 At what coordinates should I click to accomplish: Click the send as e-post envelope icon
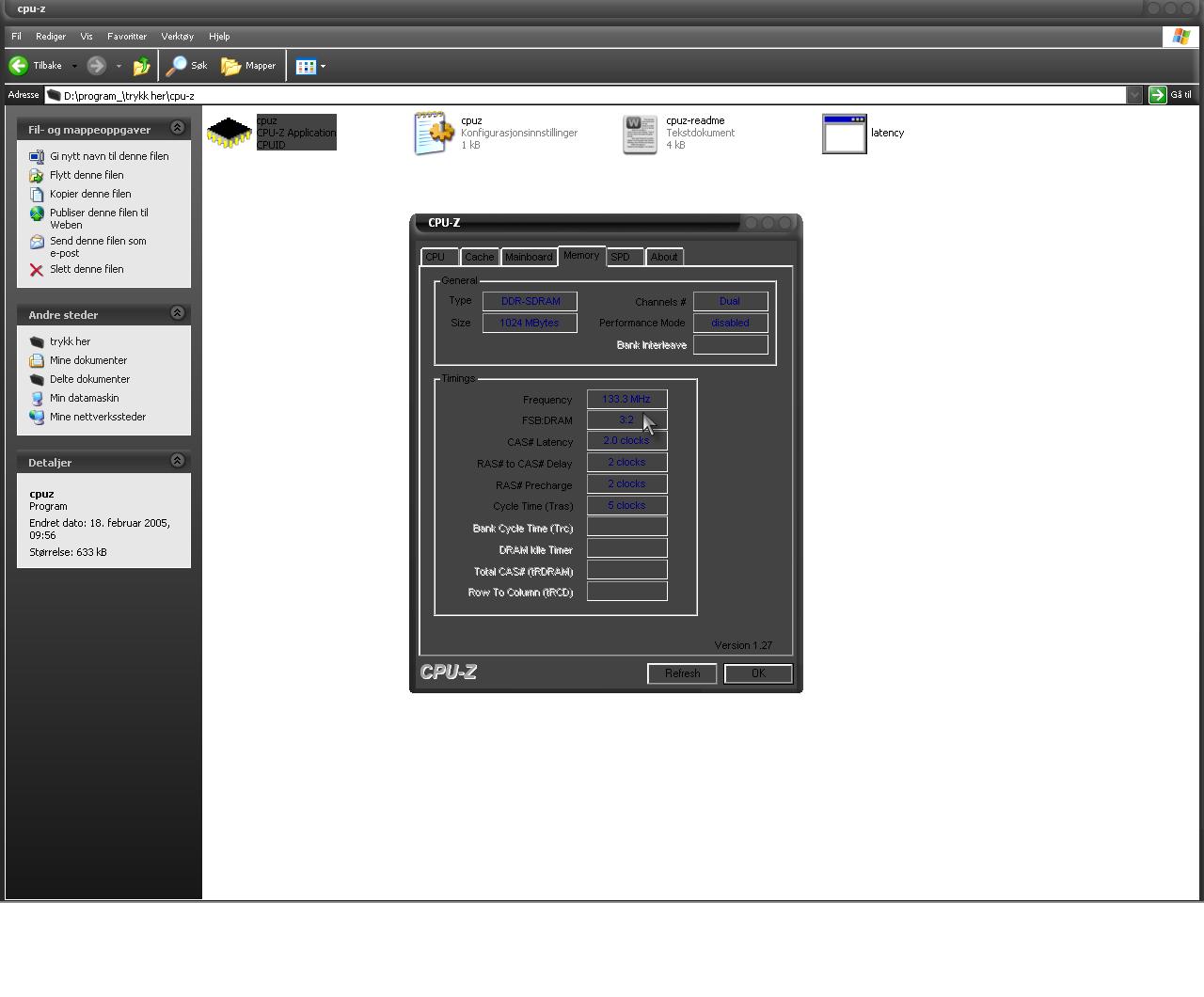click(x=37, y=242)
